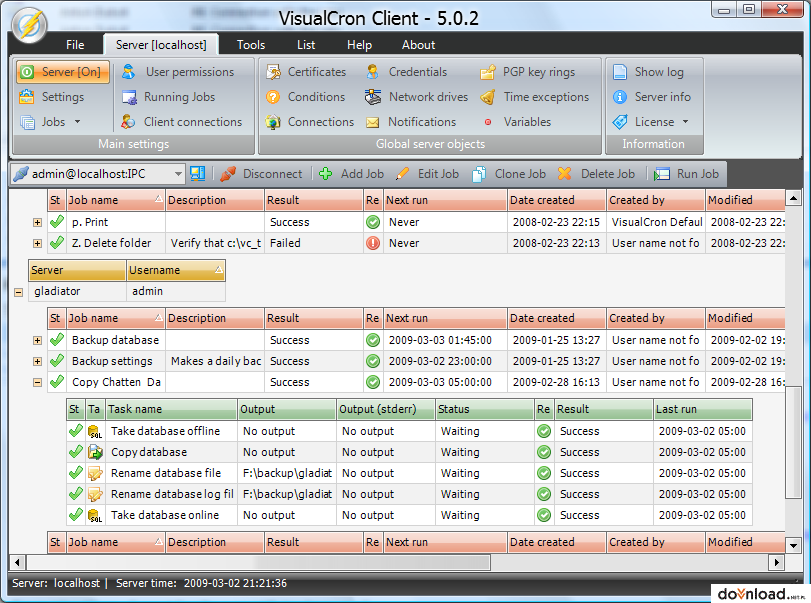This screenshot has width=811, height=603.
Task: Toggle status check of Backup database job
Action: pos(56,340)
